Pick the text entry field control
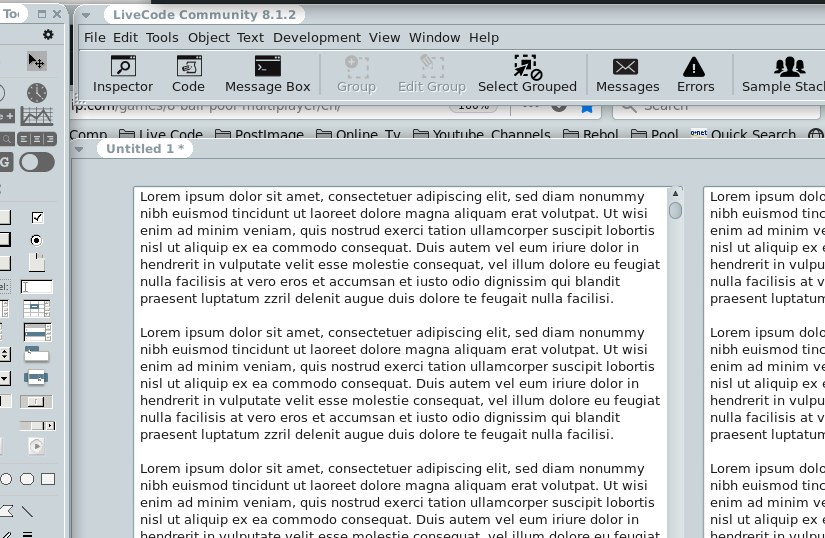The image size is (825, 538). click(37, 287)
